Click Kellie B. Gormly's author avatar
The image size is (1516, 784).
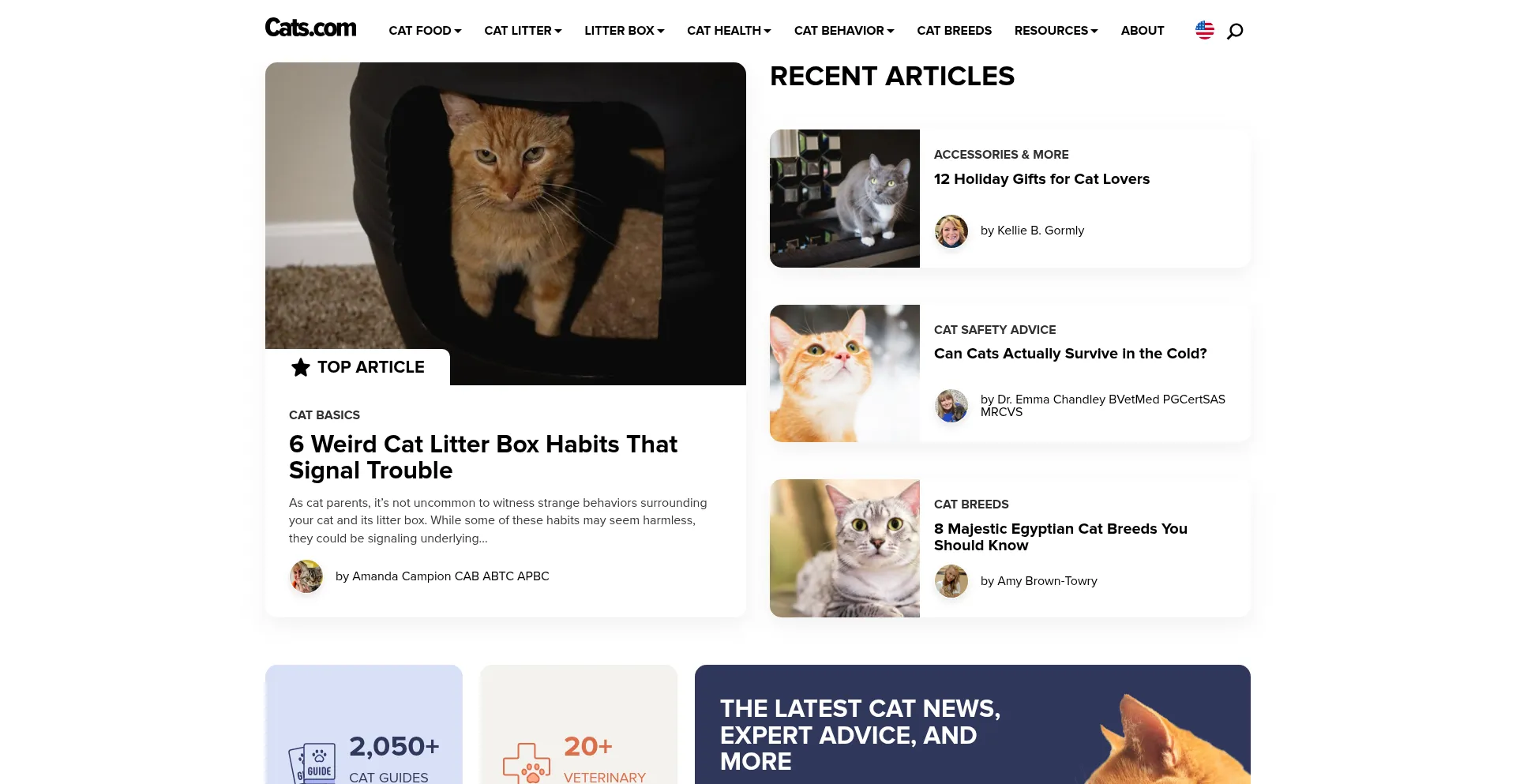point(951,231)
